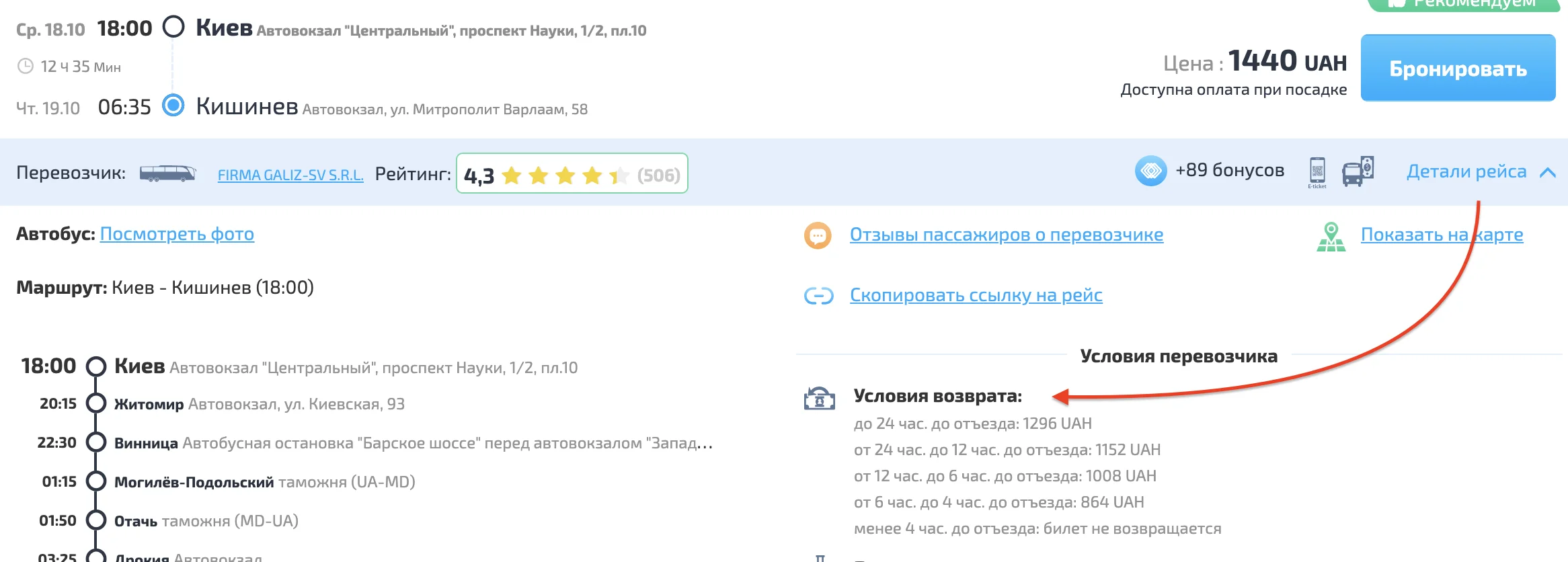1568x562 pixels.
Task: Click the green map pin icon
Action: pyautogui.click(x=1331, y=237)
